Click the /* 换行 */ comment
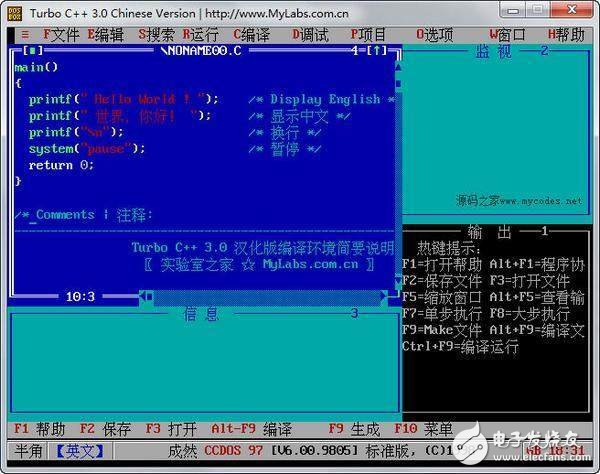600x474 pixels. pos(285,133)
